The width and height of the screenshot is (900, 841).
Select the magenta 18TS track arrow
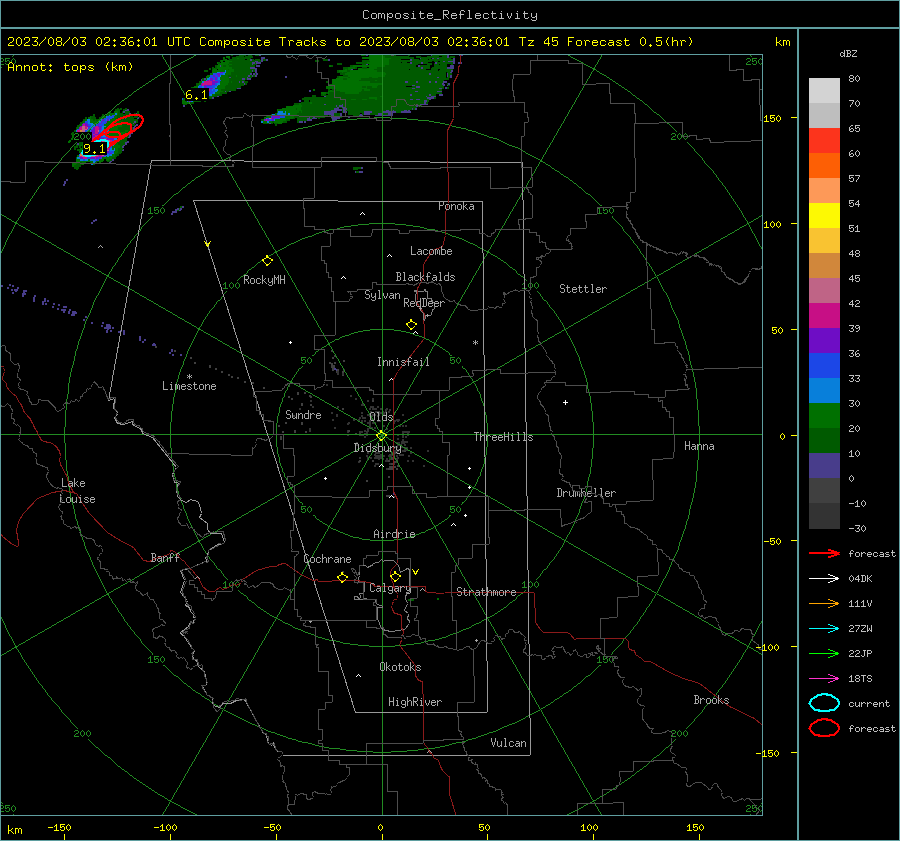[x=824, y=679]
